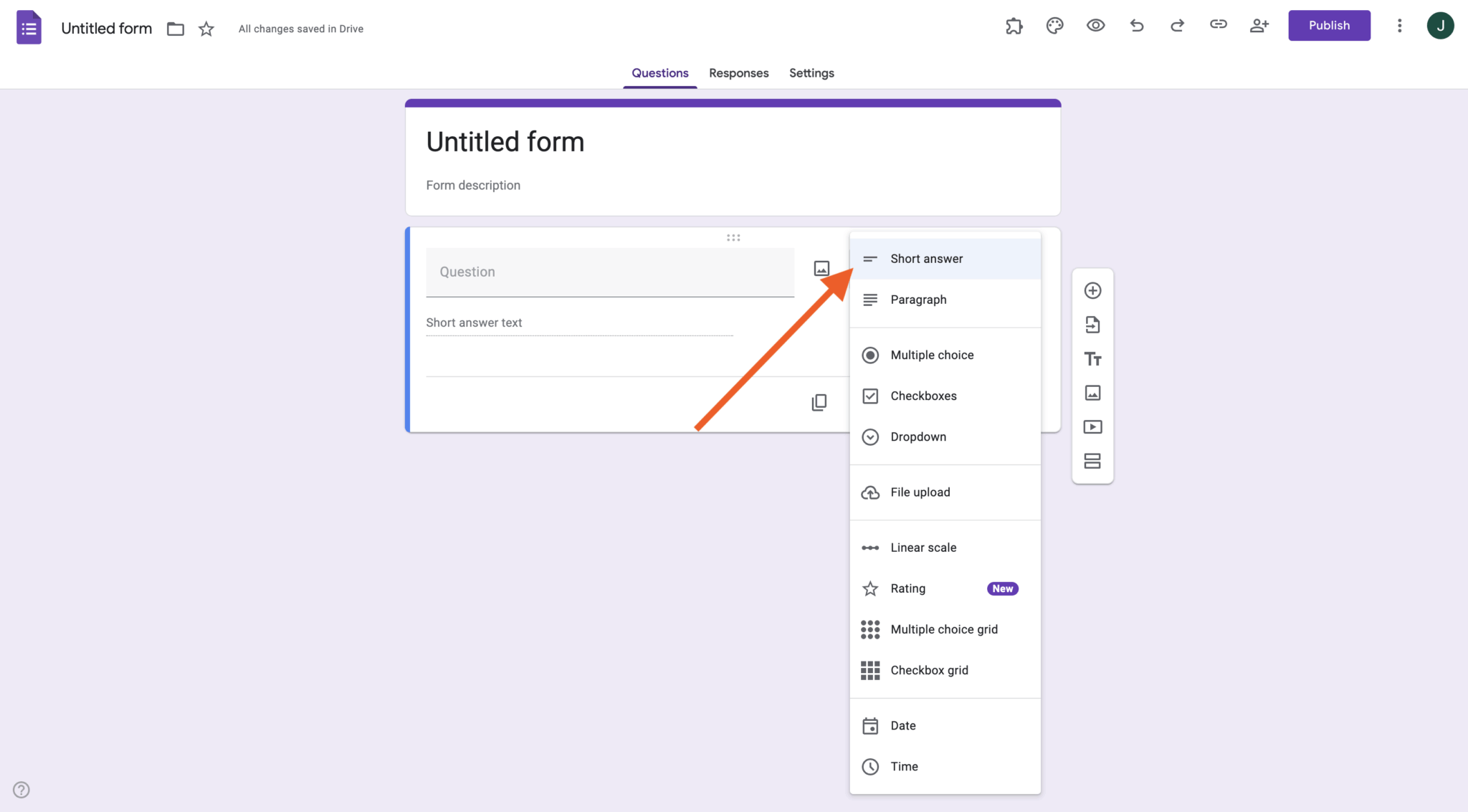Viewport: 1468px width, 812px height.
Task: Choose Multiple choice question type
Action: point(931,355)
